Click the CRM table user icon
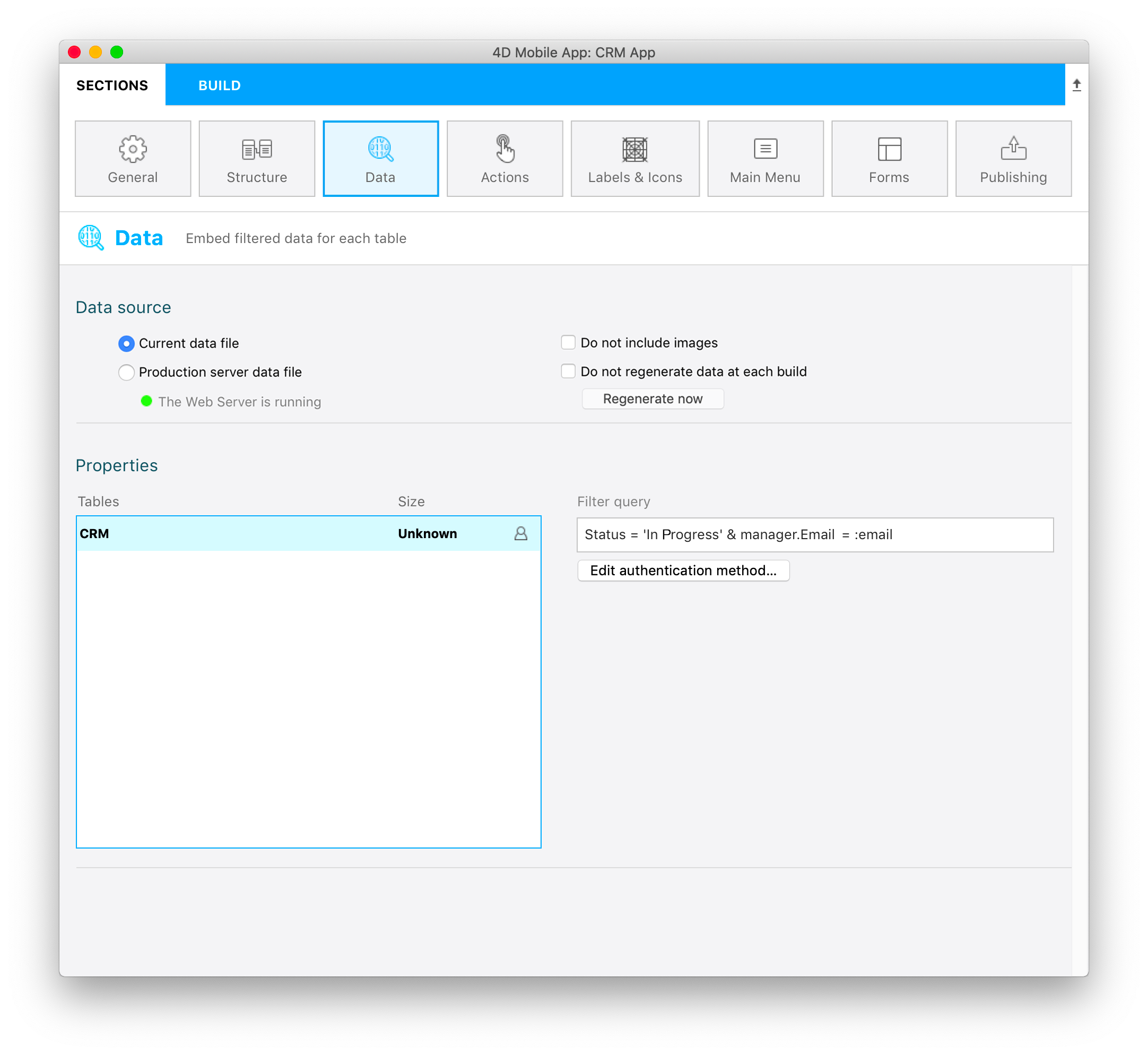 pyautogui.click(x=521, y=533)
